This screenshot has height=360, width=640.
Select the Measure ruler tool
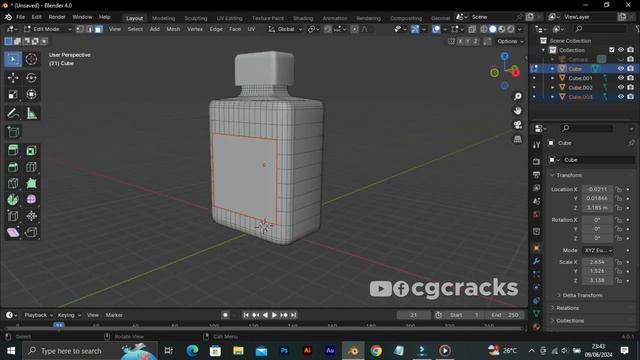coord(31,113)
